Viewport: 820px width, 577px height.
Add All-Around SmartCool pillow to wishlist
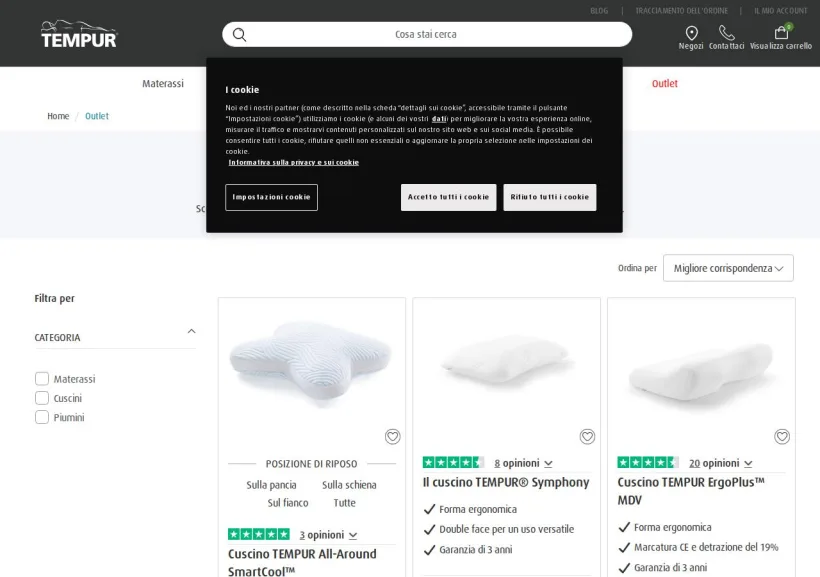[x=393, y=436]
